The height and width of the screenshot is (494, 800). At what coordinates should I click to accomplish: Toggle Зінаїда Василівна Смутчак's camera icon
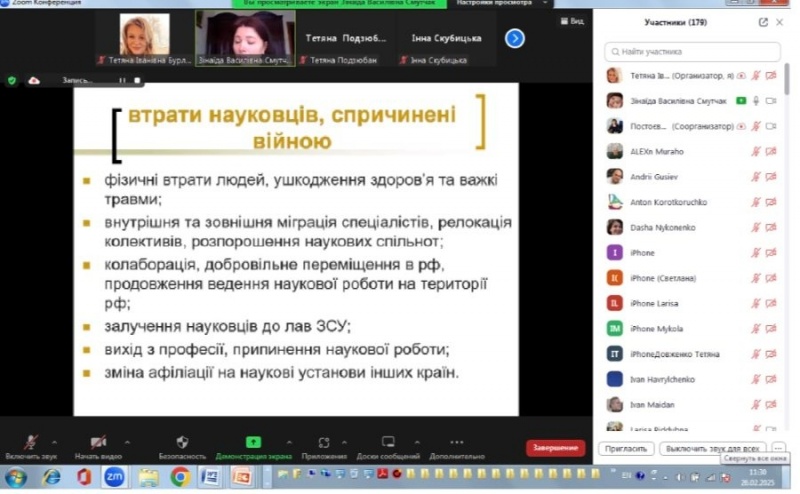point(771,101)
